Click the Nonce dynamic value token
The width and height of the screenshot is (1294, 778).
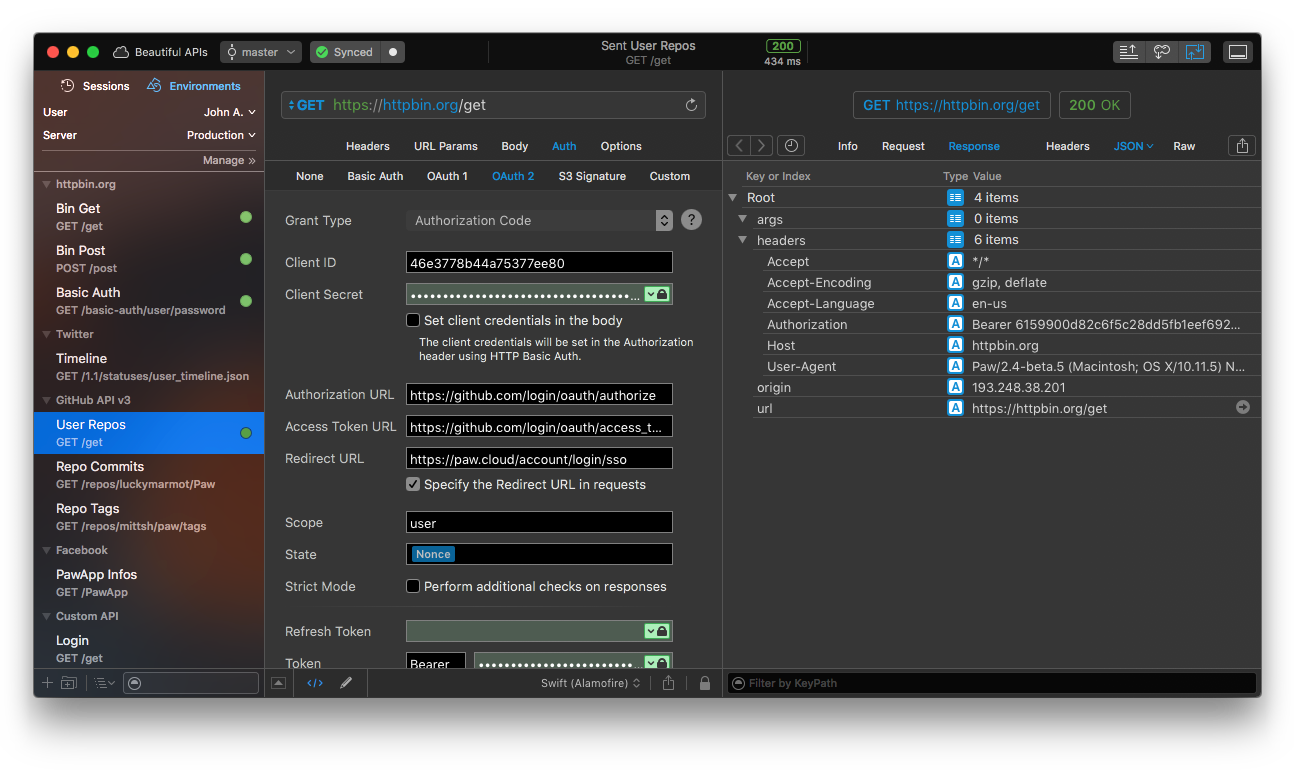click(x=433, y=554)
